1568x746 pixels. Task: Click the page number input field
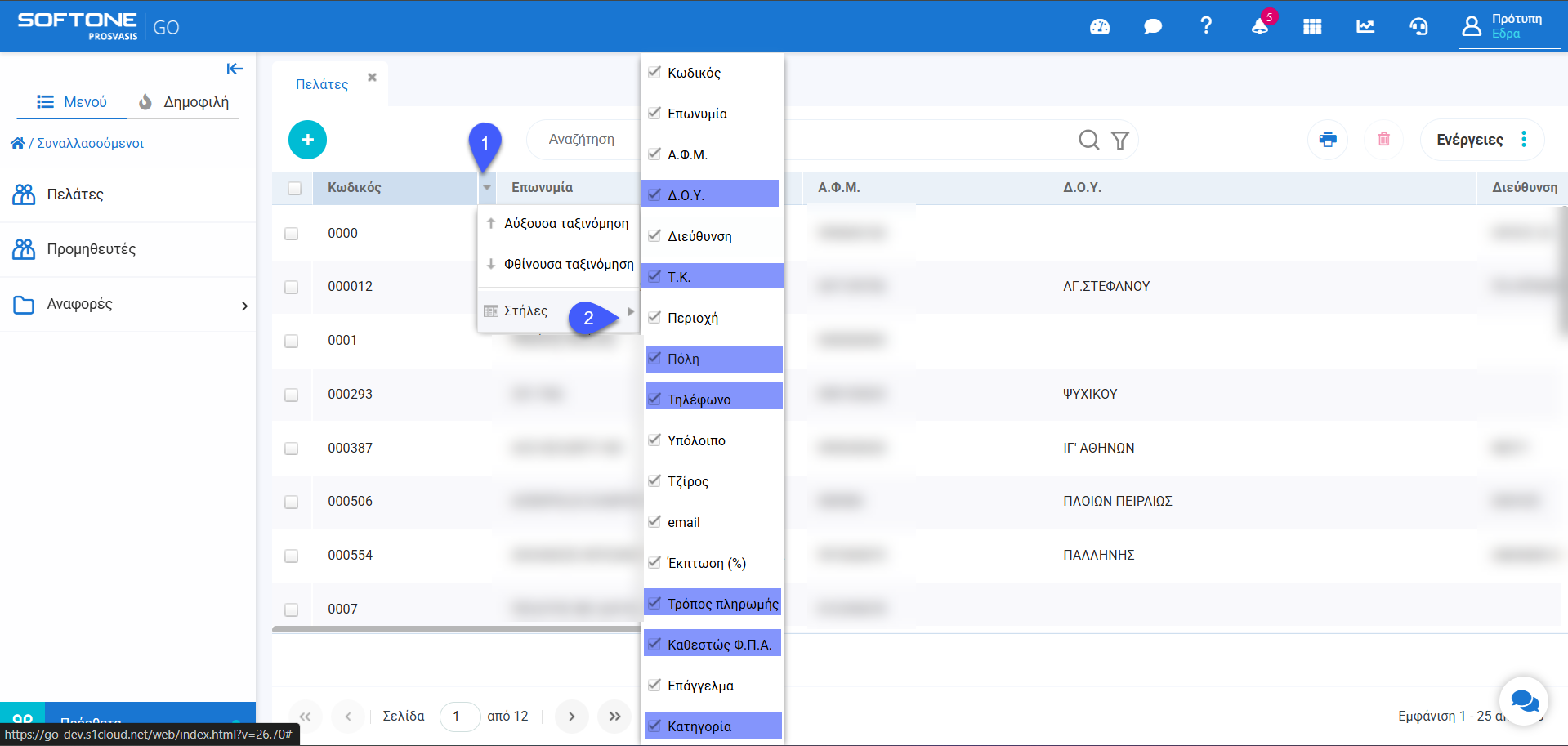459,717
